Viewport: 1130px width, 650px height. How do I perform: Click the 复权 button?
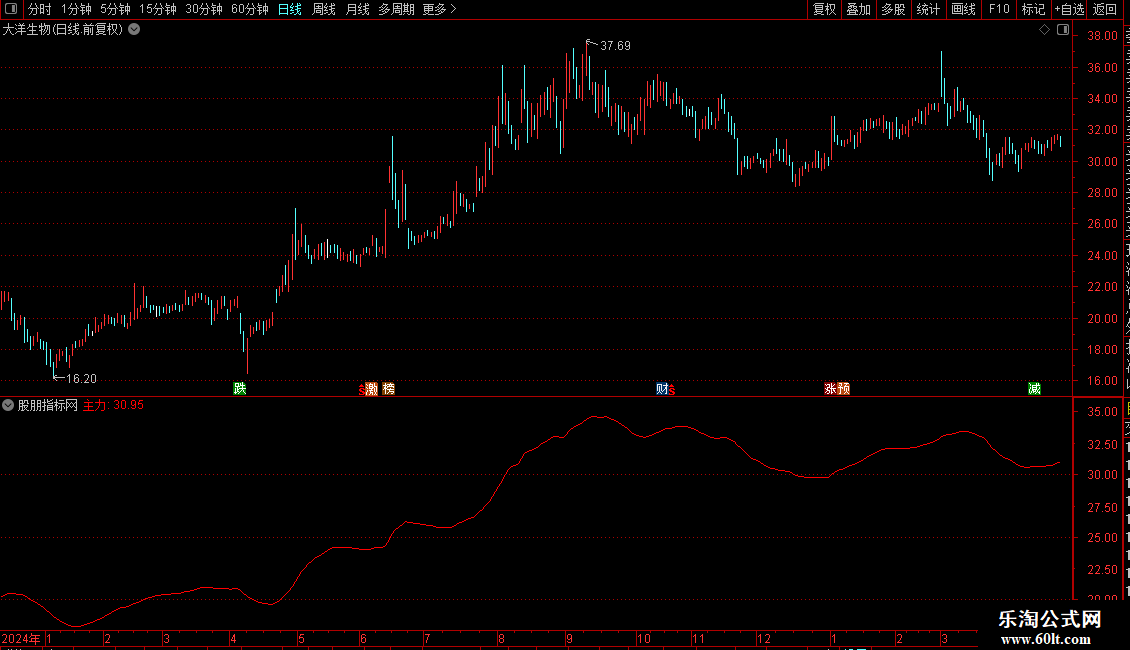(824, 9)
